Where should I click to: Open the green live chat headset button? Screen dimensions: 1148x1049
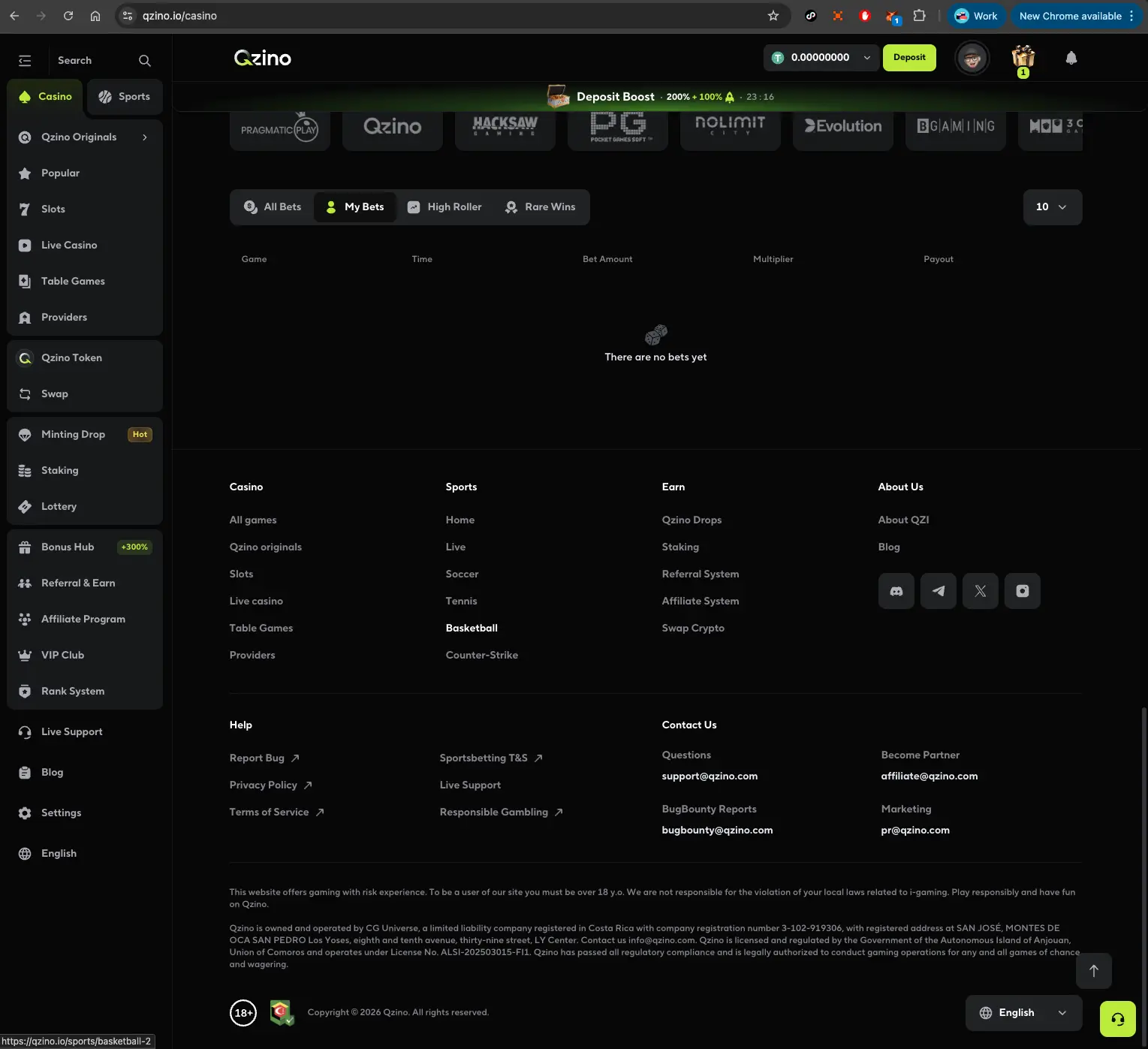click(1118, 1019)
